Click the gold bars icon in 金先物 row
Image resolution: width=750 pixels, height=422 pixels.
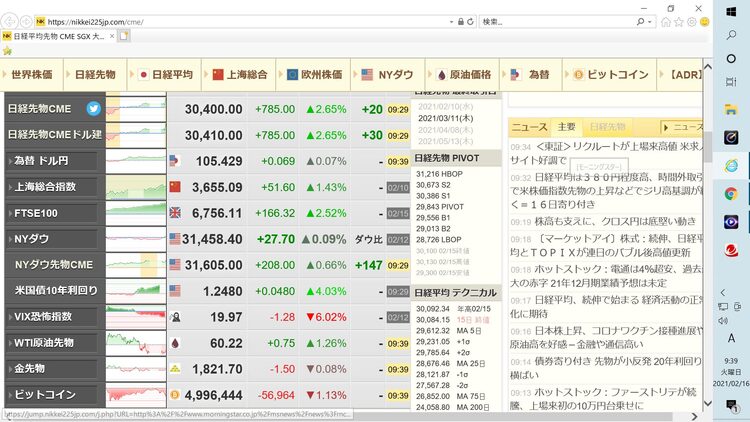tap(175, 369)
